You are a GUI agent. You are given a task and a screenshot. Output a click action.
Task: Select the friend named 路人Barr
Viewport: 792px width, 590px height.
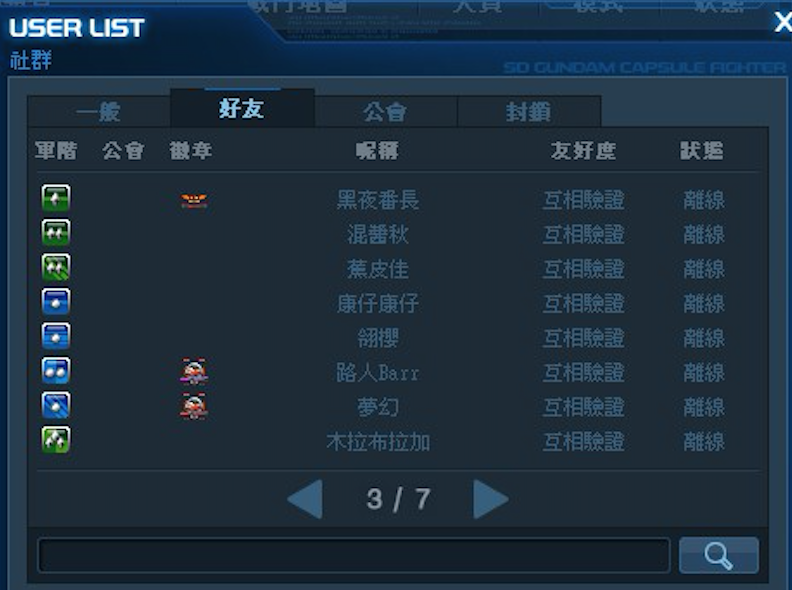[x=378, y=373]
